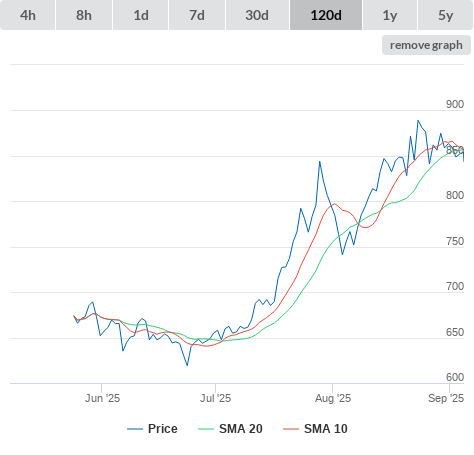474x455 pixels.
Task: Click the 900 price axis label
Action: [455, 104]
